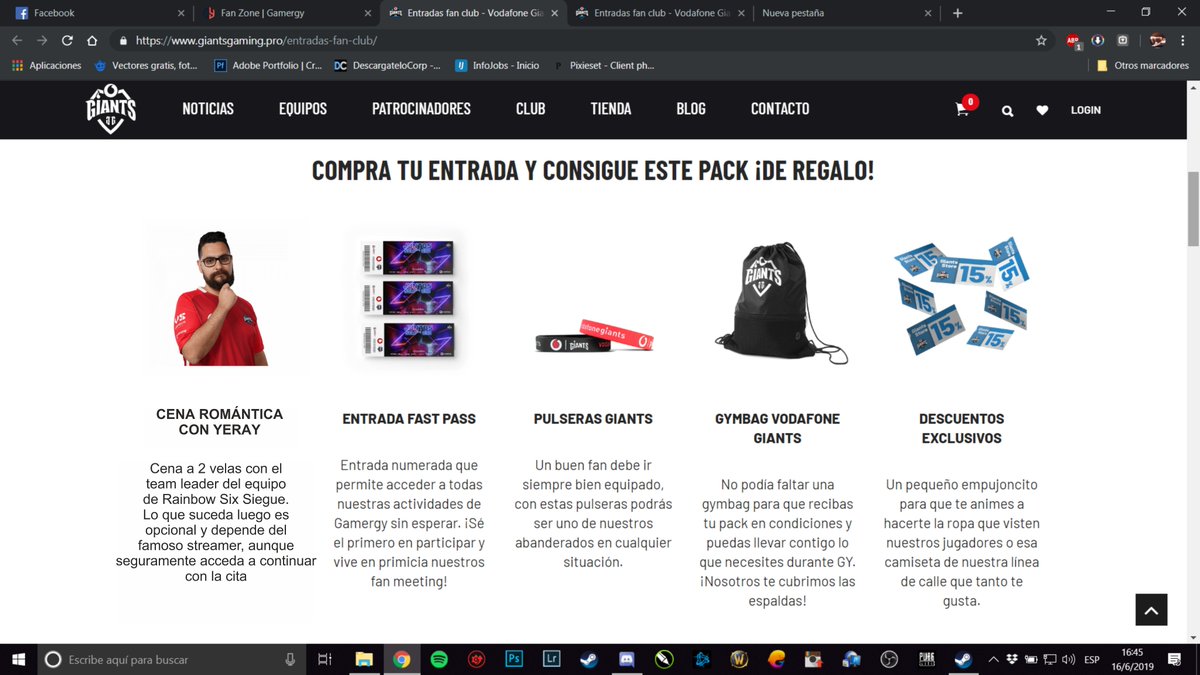Click the browser home icon

92,41
